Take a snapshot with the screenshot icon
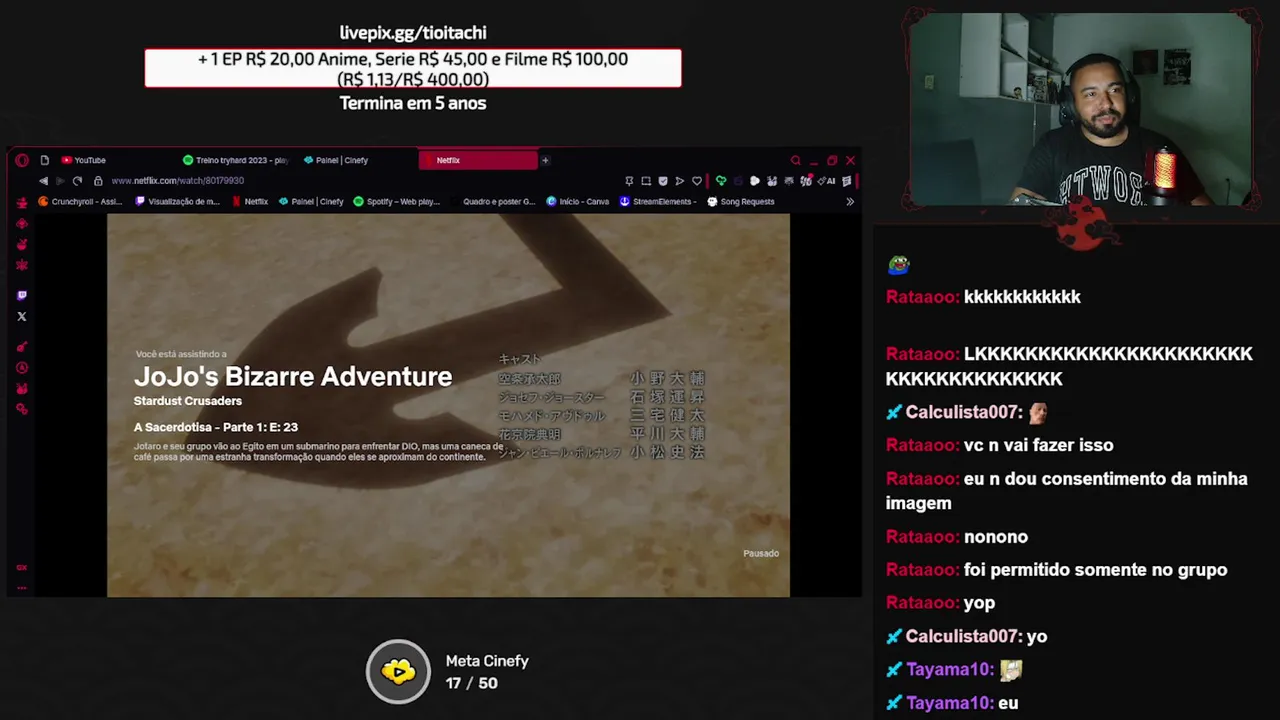 (646, 181)
